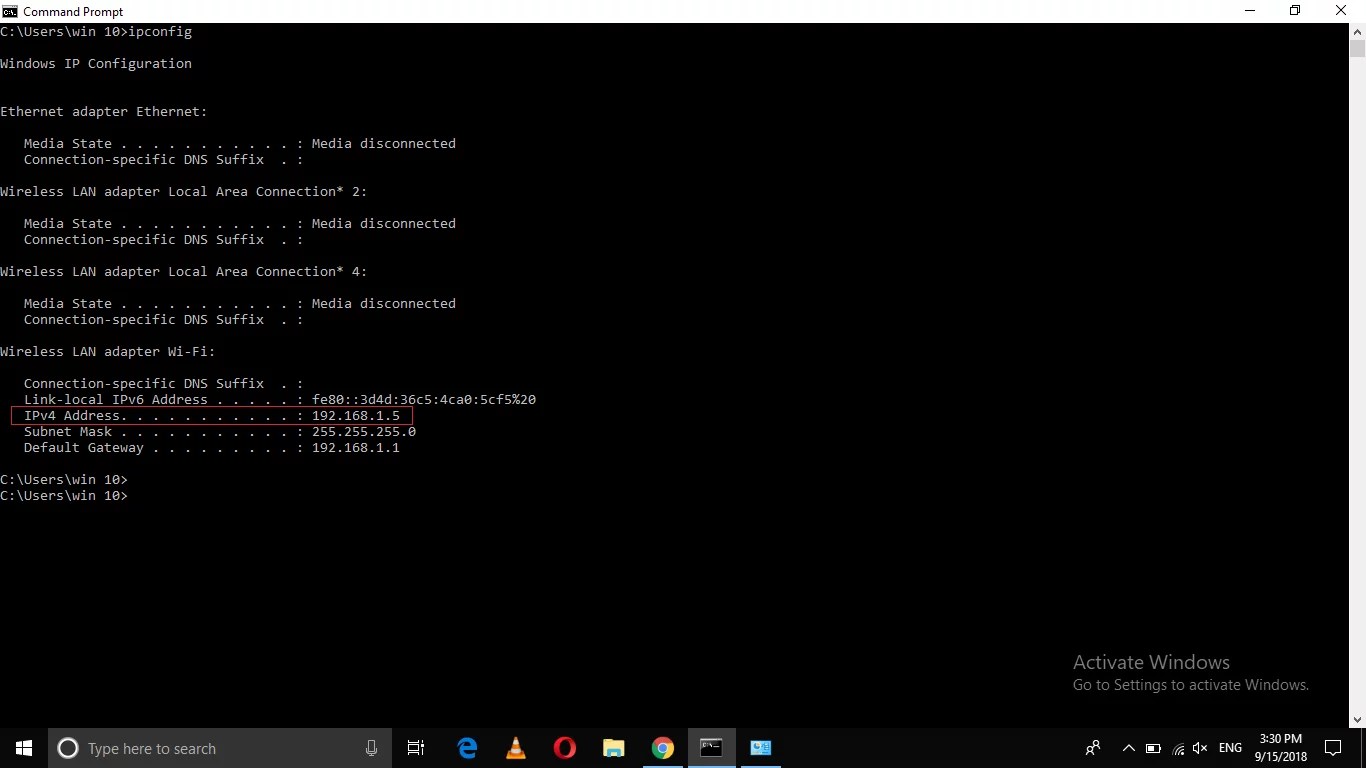Click the People icon in the system tray
1366x768 pixels.
click(x=1093, y=748)
